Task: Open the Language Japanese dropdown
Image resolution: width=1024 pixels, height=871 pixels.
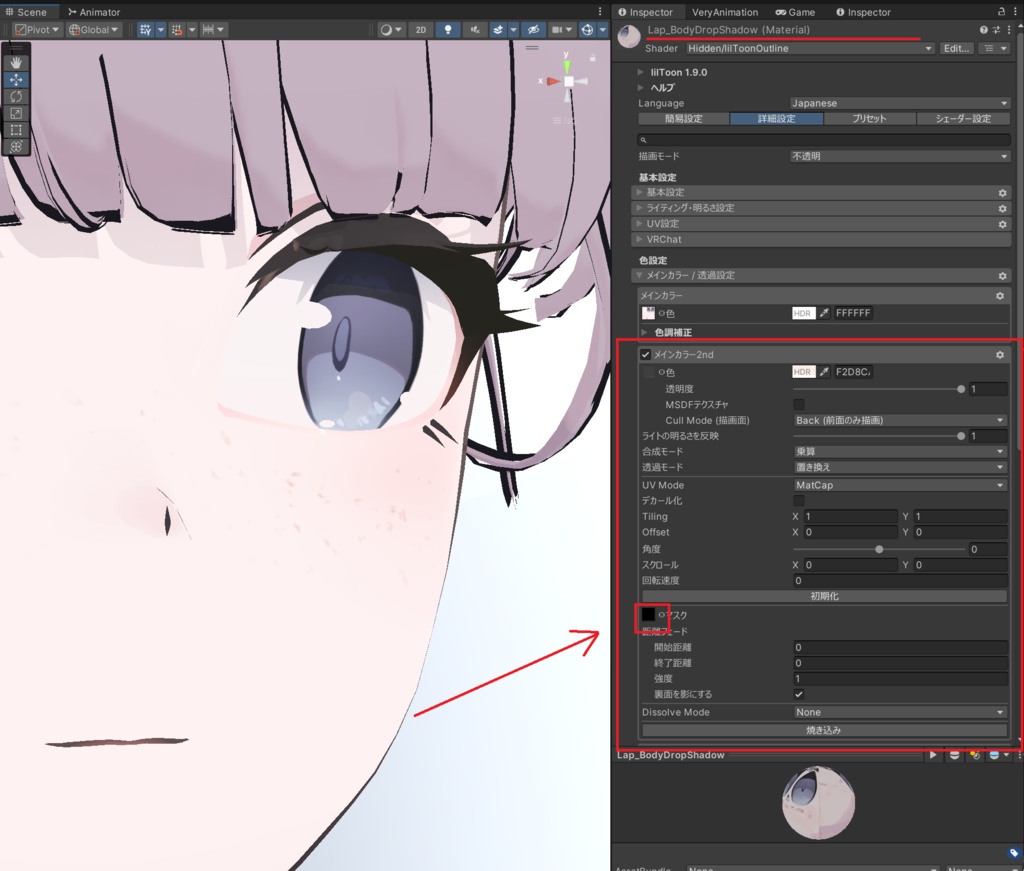Action: tap(900, 103)
